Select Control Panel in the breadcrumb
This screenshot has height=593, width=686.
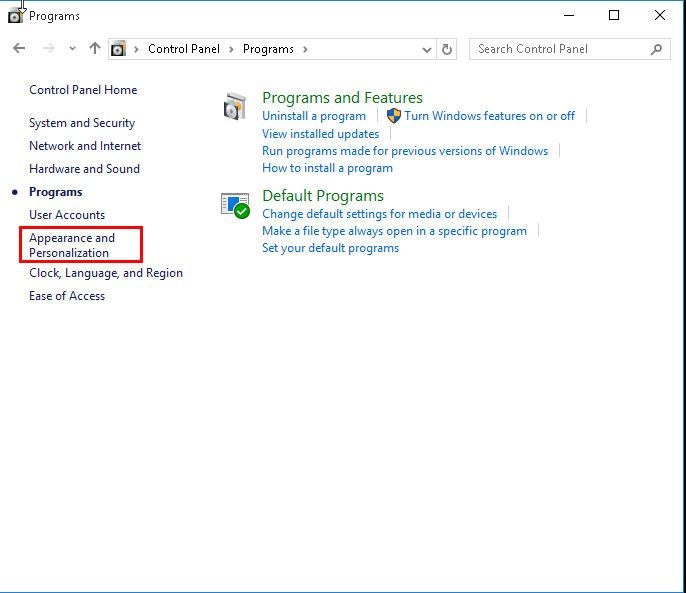click(184, 49)
